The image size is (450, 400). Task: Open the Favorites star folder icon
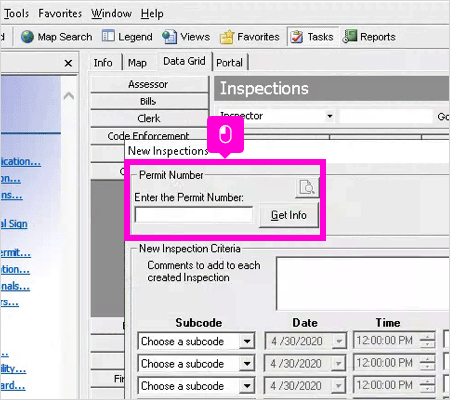[227, 37]
